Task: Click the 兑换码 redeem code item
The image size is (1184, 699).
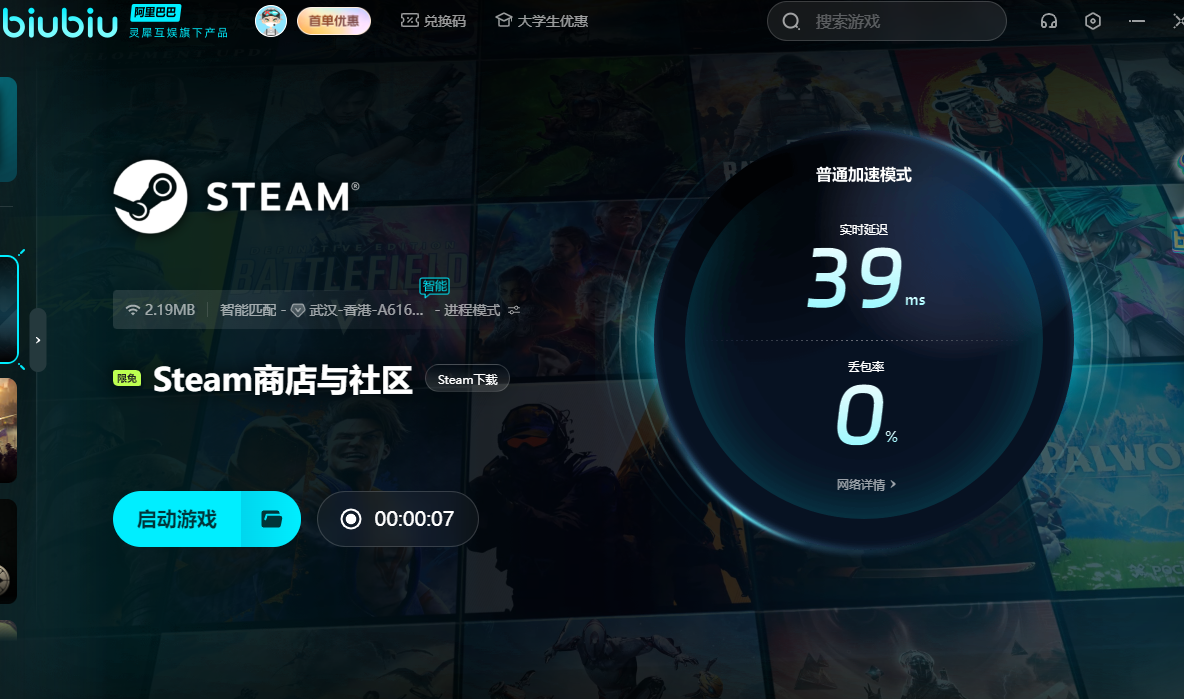Action: [x=433, y=21]
